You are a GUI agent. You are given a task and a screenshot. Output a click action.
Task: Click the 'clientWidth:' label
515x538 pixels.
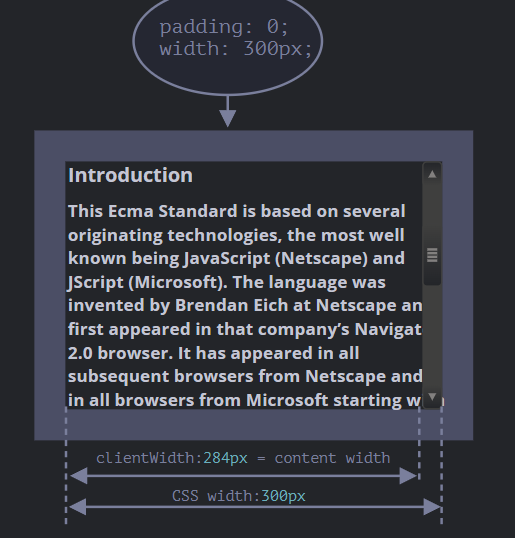click(x=149, y=458)
